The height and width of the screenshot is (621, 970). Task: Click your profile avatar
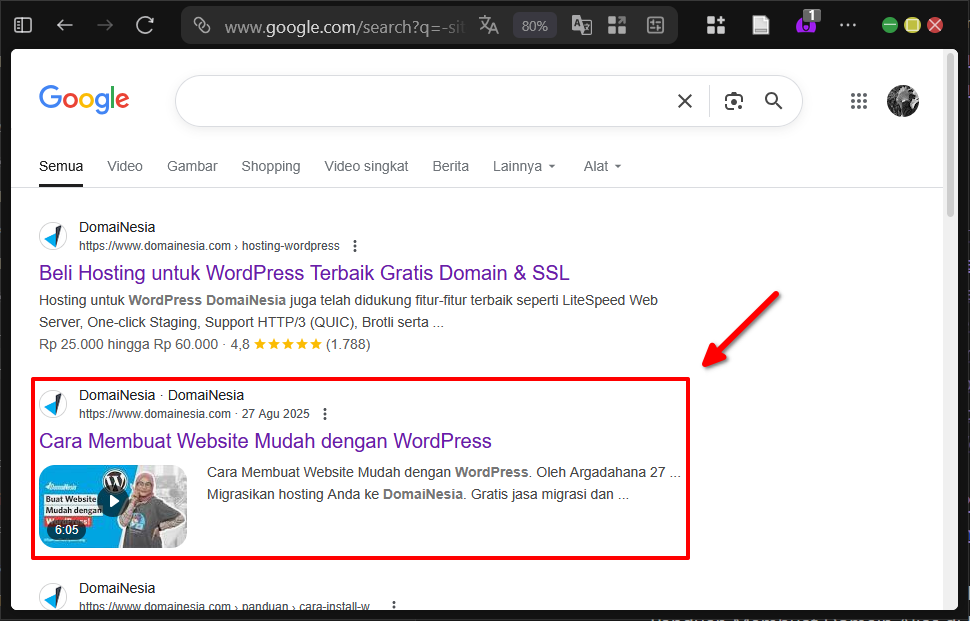pyautogui.click(x=902, y=101)
